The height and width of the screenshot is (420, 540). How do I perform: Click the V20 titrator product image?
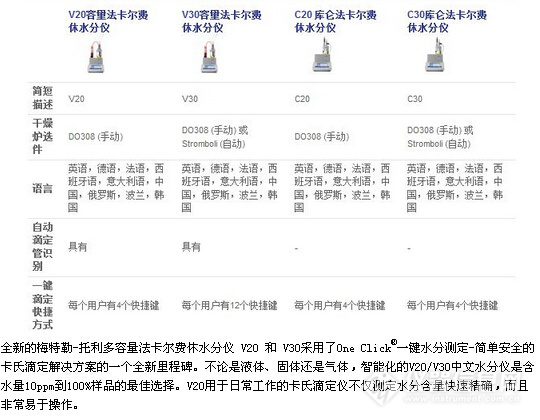click(96, 57)
